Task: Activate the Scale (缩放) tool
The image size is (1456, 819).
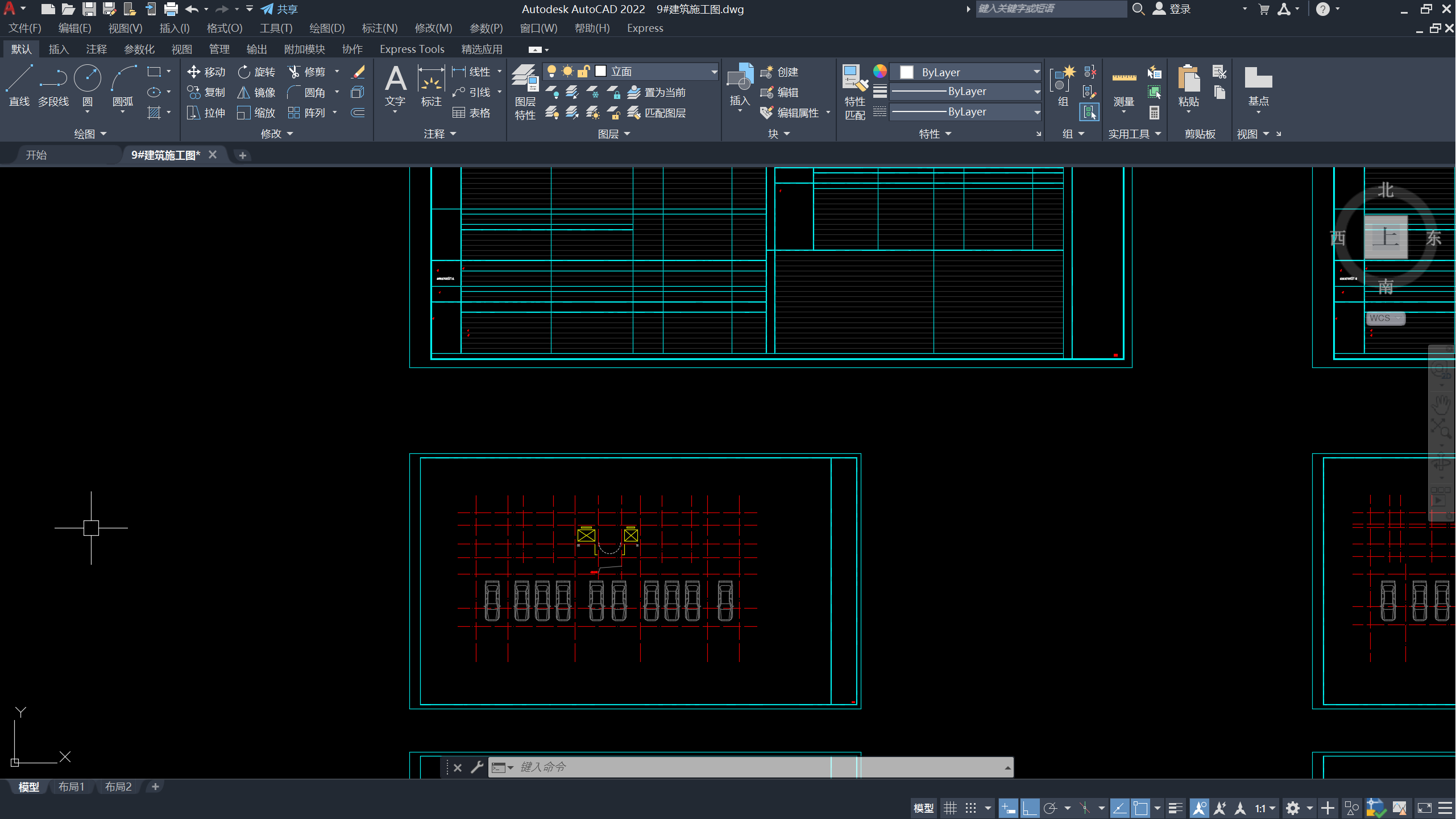Action: 256,113
